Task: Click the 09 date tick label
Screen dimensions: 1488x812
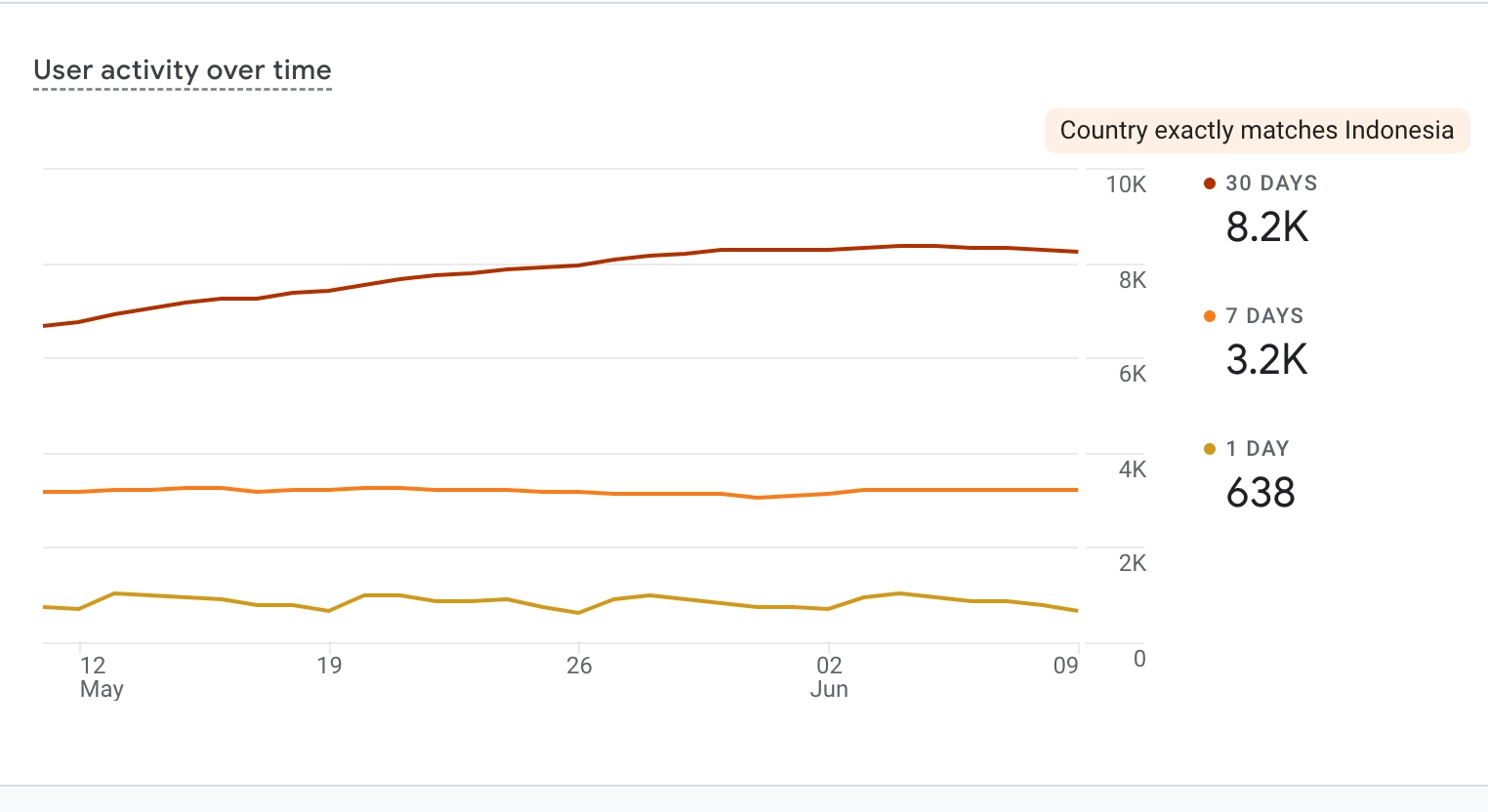Action: (x=1065, y=666)
